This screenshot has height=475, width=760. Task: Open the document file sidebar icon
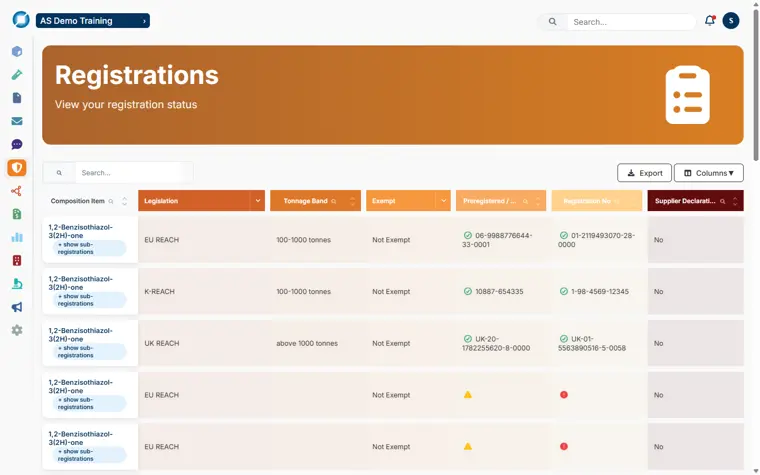(x=17, y=98)
